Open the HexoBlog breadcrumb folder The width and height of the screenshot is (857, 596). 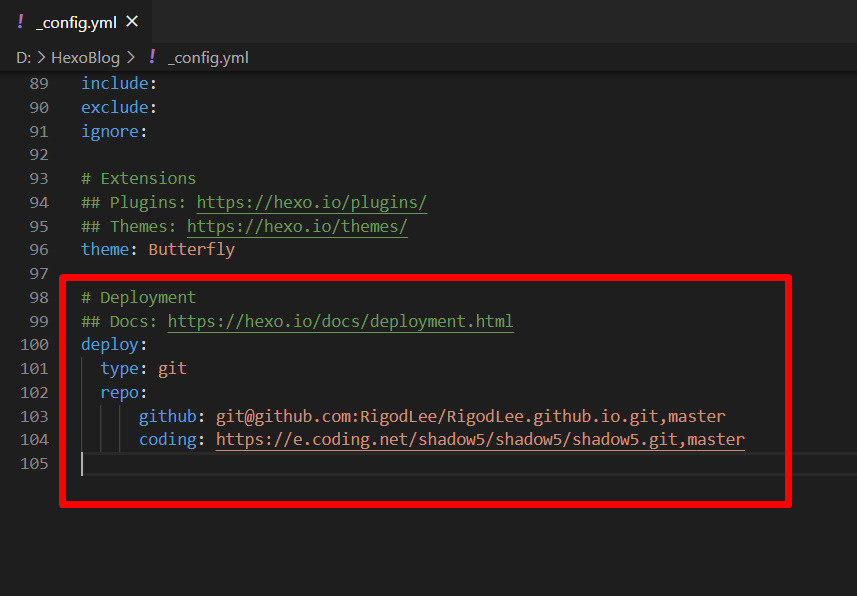coord(85,57)
